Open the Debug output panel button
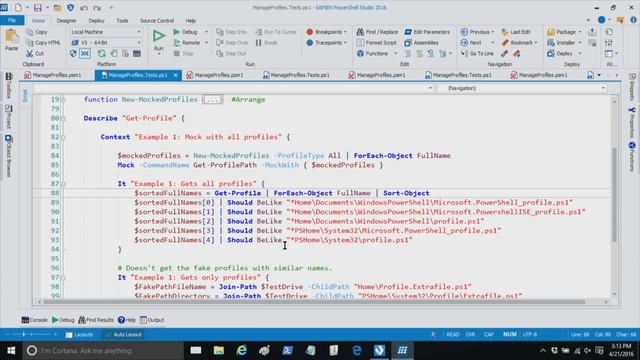 coord(63,320)
